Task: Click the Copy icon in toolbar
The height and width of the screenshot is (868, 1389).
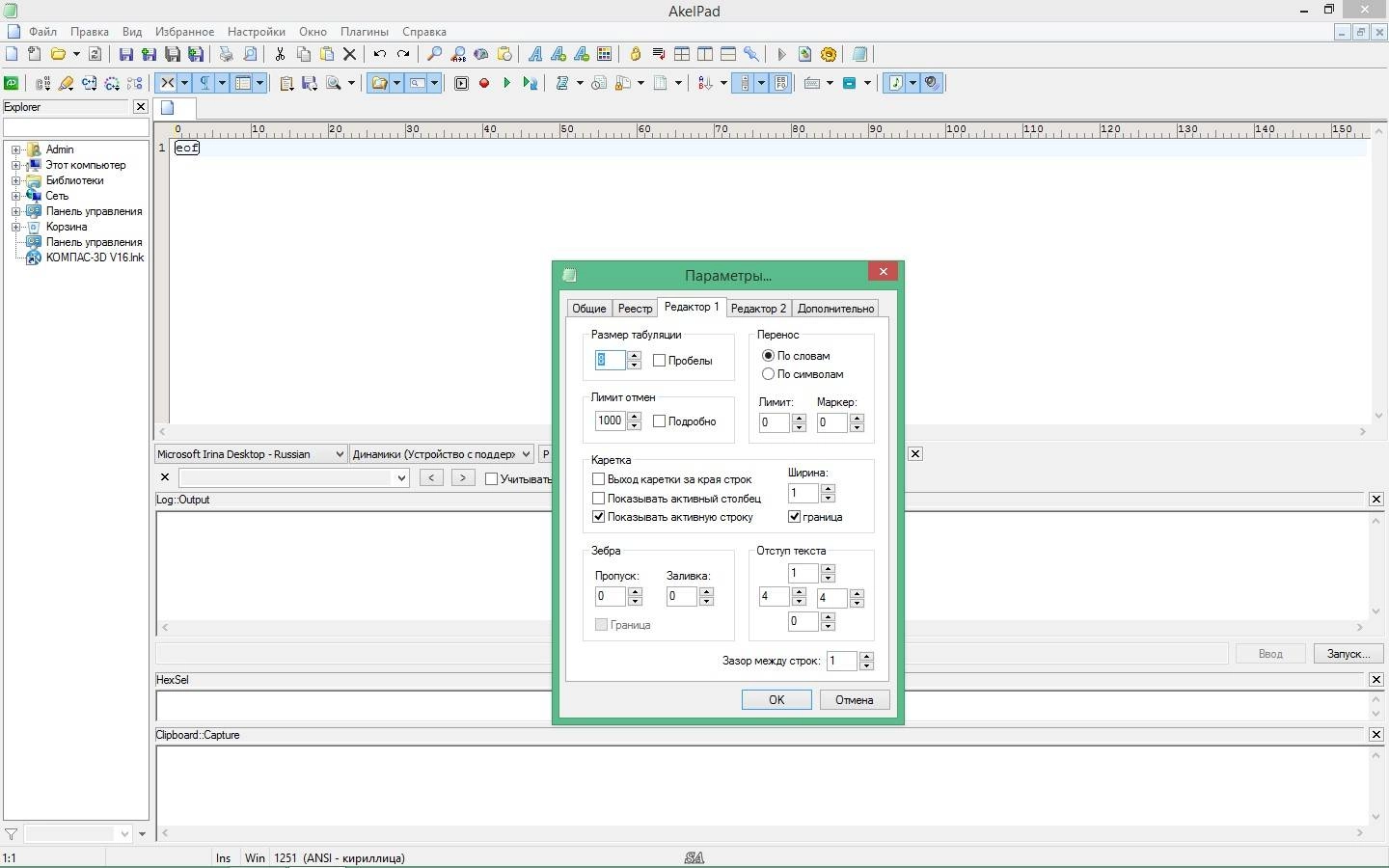Action: (x=303, y=54)
